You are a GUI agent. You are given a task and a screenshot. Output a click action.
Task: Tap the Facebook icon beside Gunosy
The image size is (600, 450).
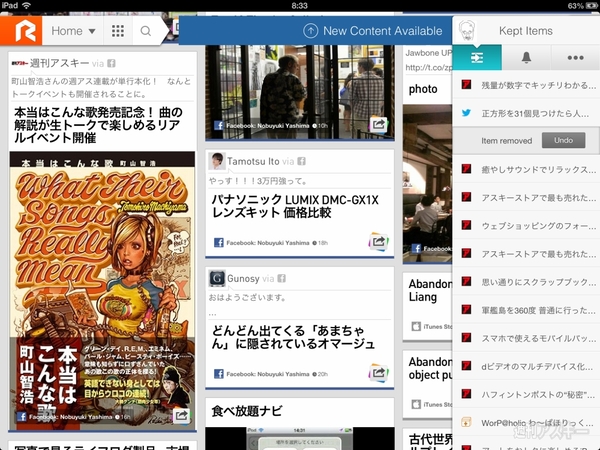pyautogui.click(x=282, y=278)
